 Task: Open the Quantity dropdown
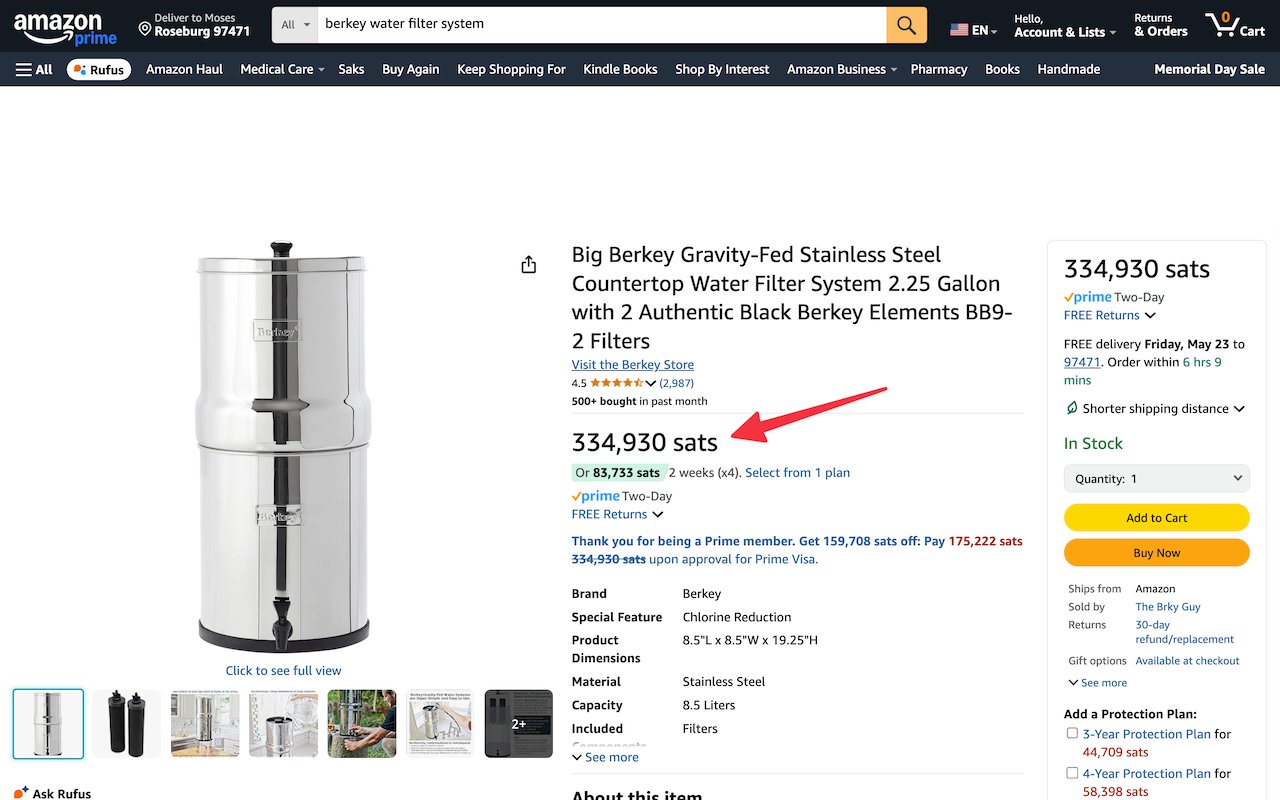1156,479
